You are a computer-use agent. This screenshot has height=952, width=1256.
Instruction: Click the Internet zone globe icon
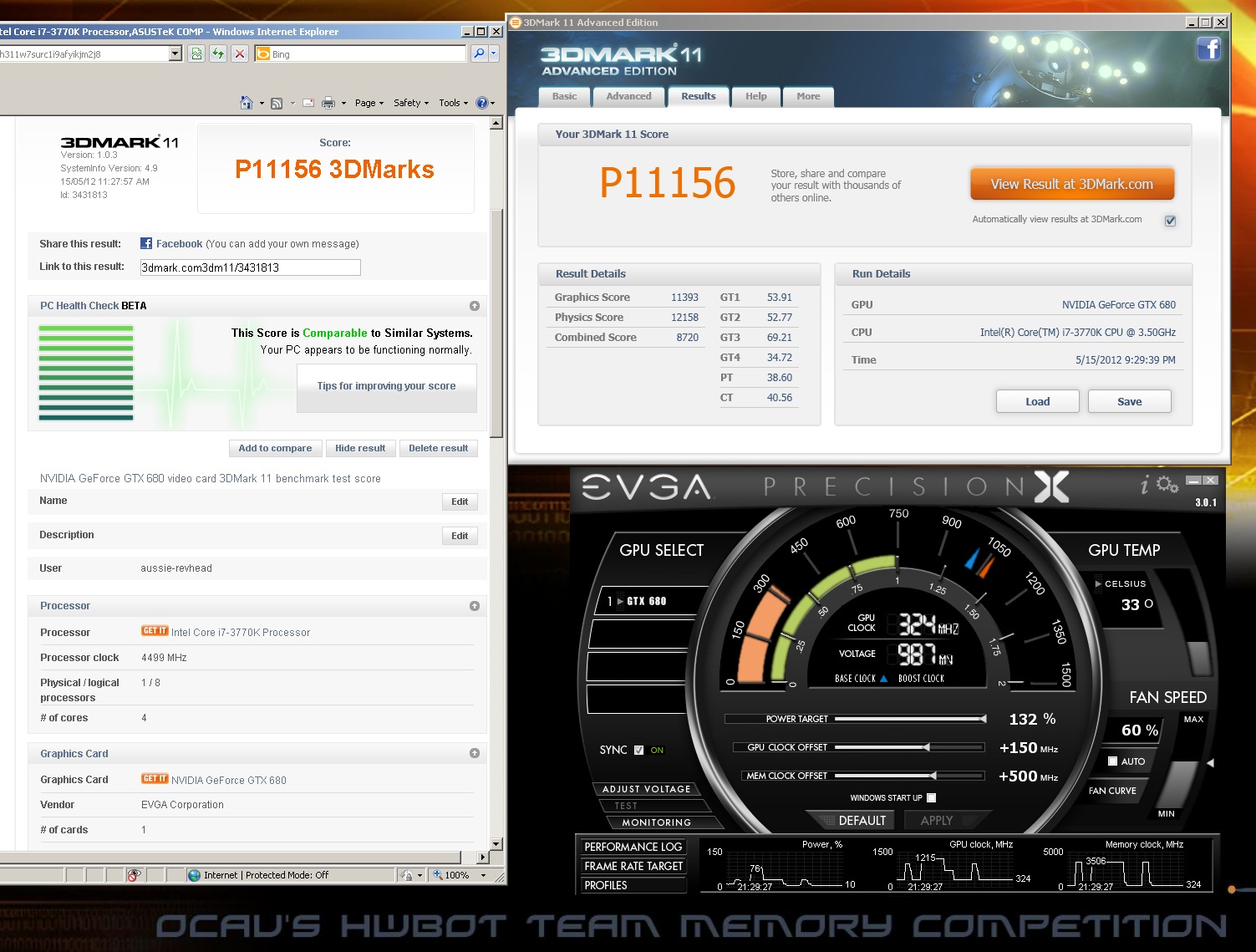(x=195, y=875)
